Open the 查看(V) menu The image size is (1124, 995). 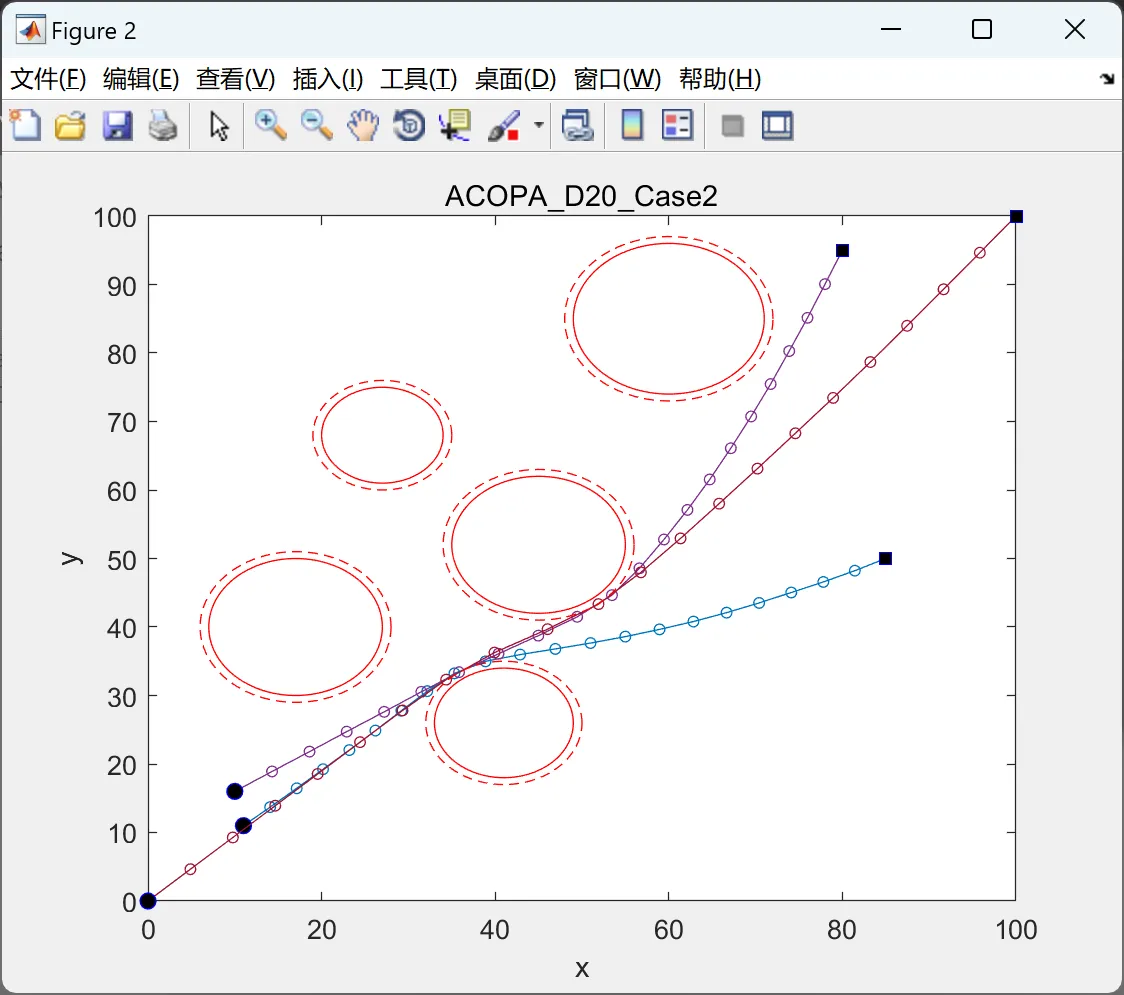(x=236, y=79)
